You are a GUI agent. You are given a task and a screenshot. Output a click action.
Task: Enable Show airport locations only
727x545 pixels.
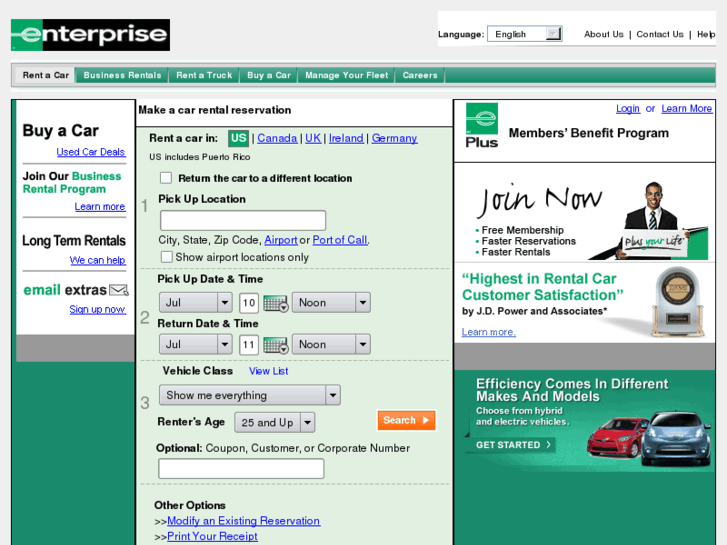[x=166, y=257]
